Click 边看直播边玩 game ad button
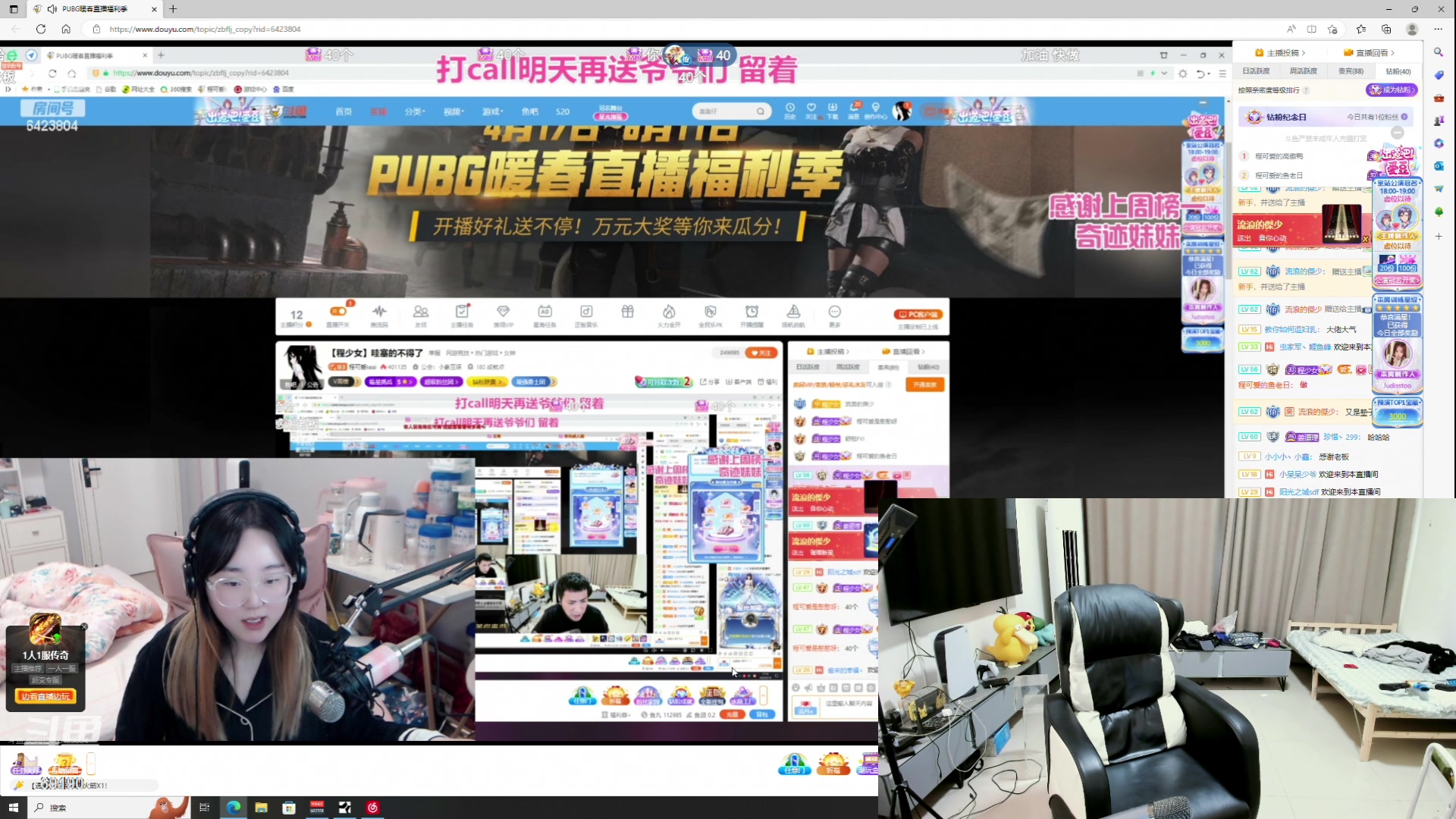 point(45,696)
